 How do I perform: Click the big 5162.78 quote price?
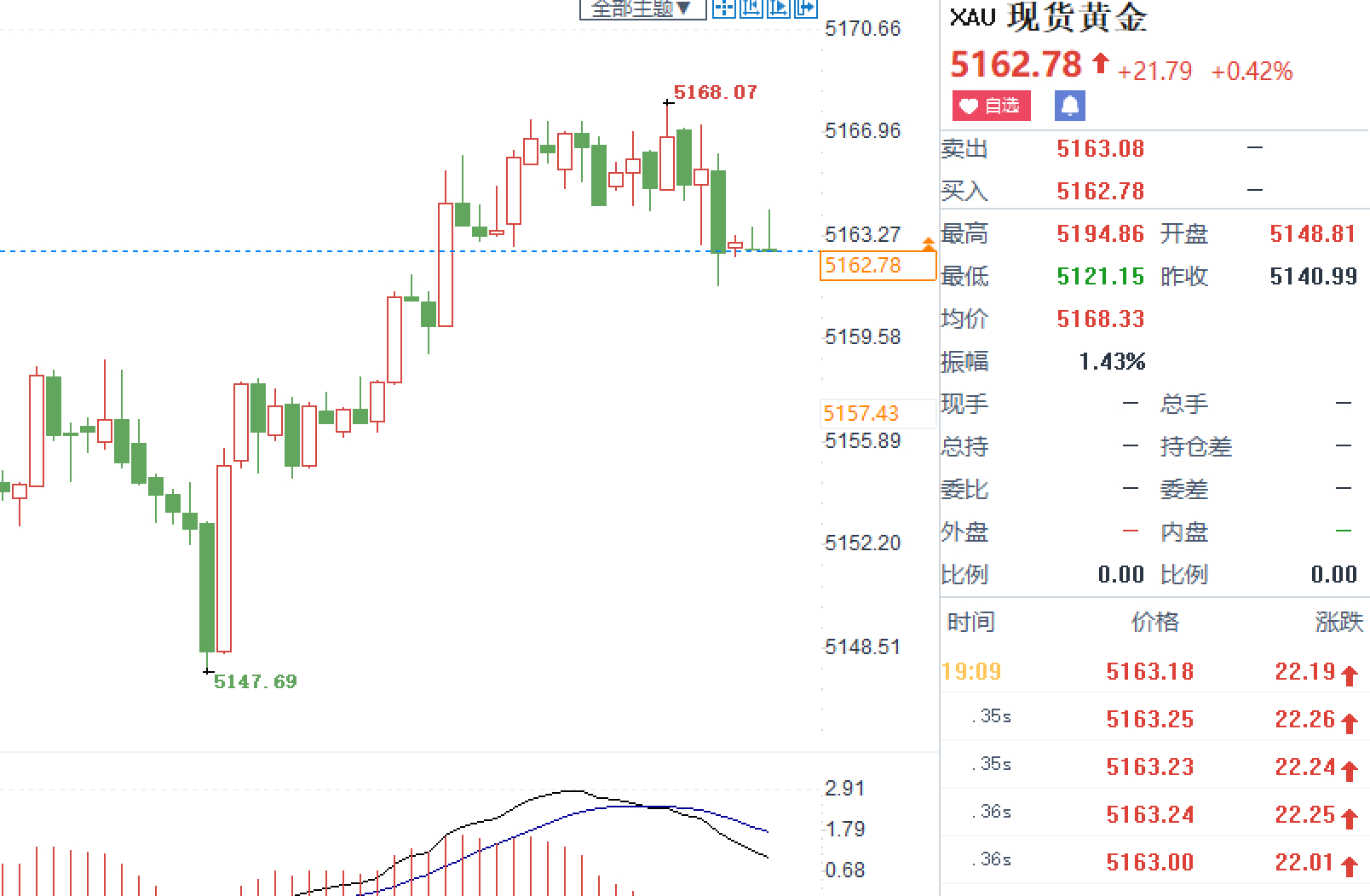pos(1016,65)
